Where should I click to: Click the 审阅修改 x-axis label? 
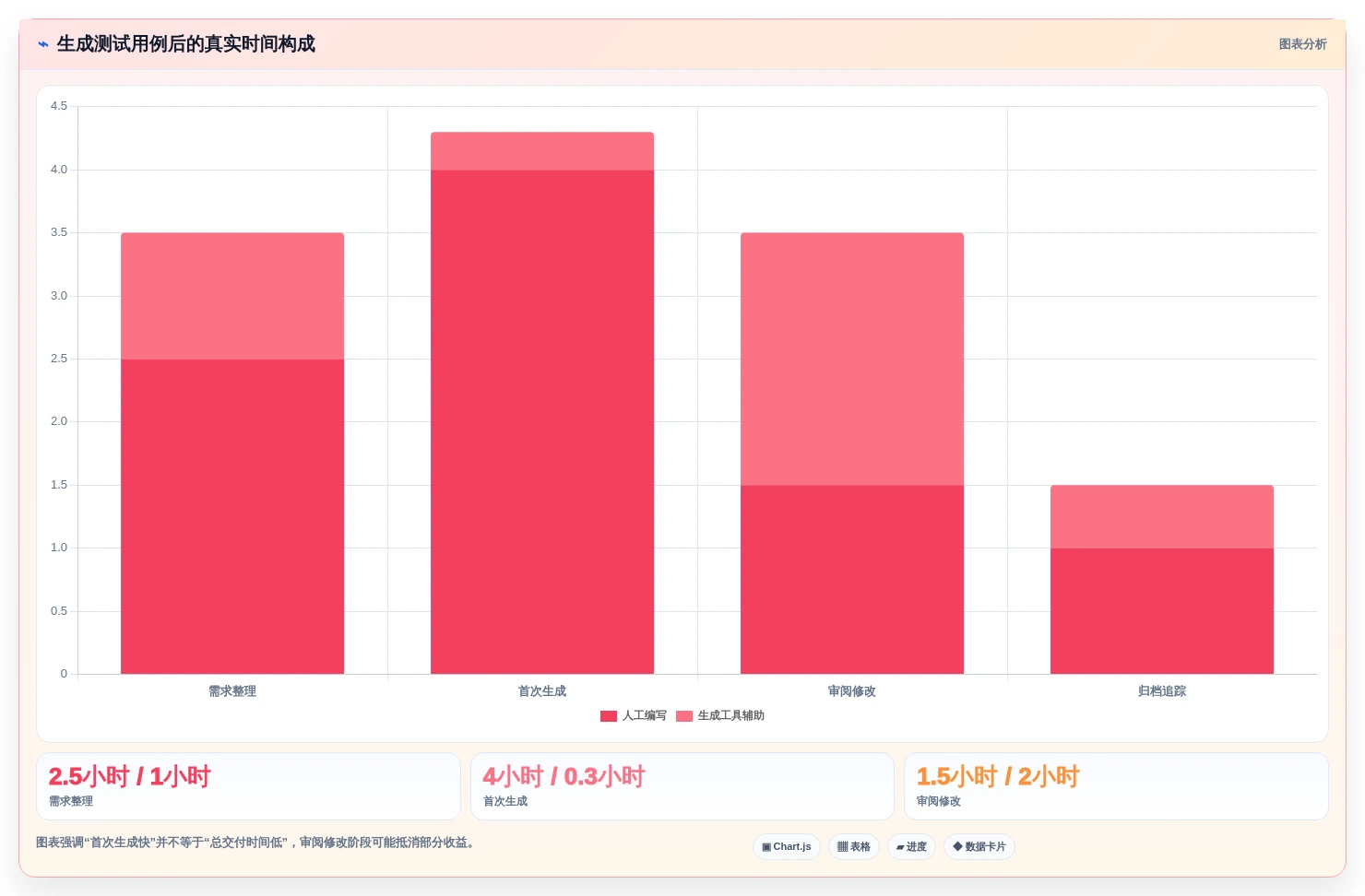(852, 691)
